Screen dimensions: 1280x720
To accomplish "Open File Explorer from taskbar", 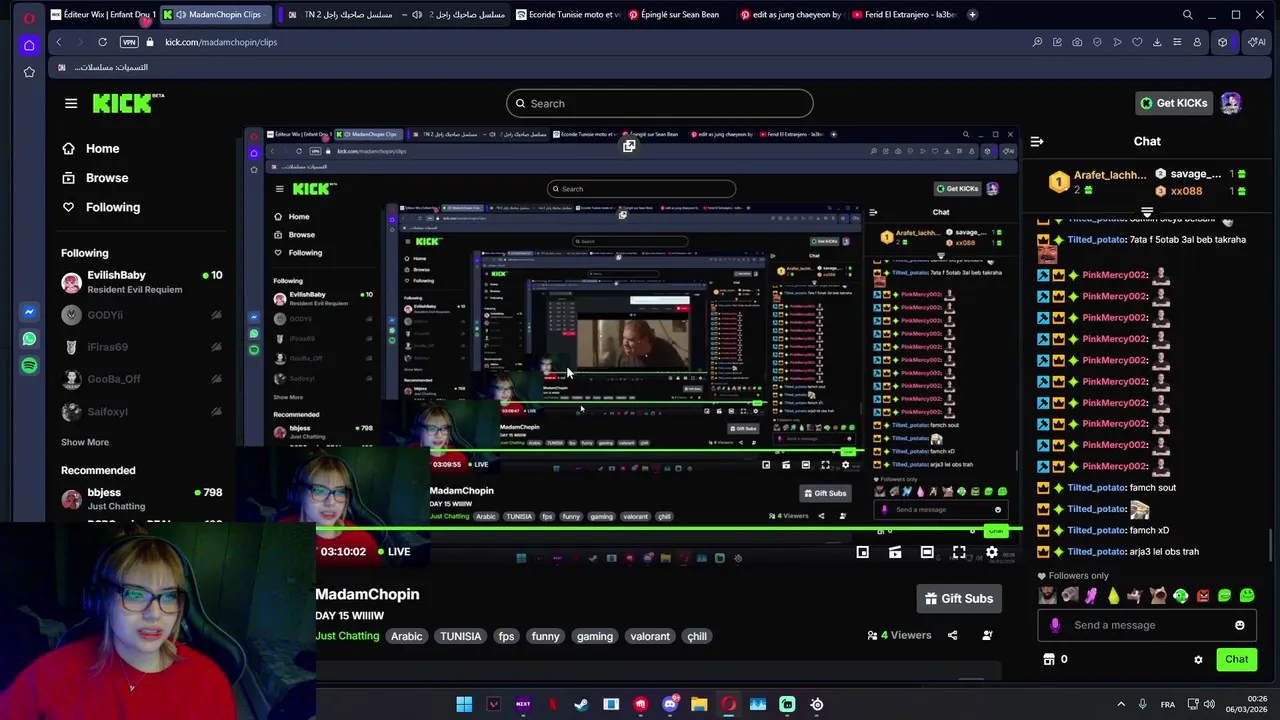I will [699, 705].
